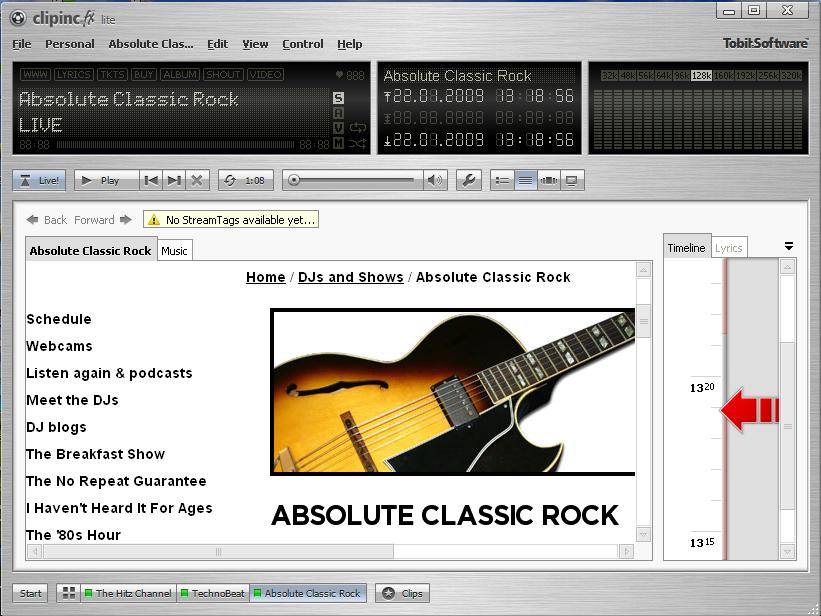Select the monitor display view icon

pos(572,181)
